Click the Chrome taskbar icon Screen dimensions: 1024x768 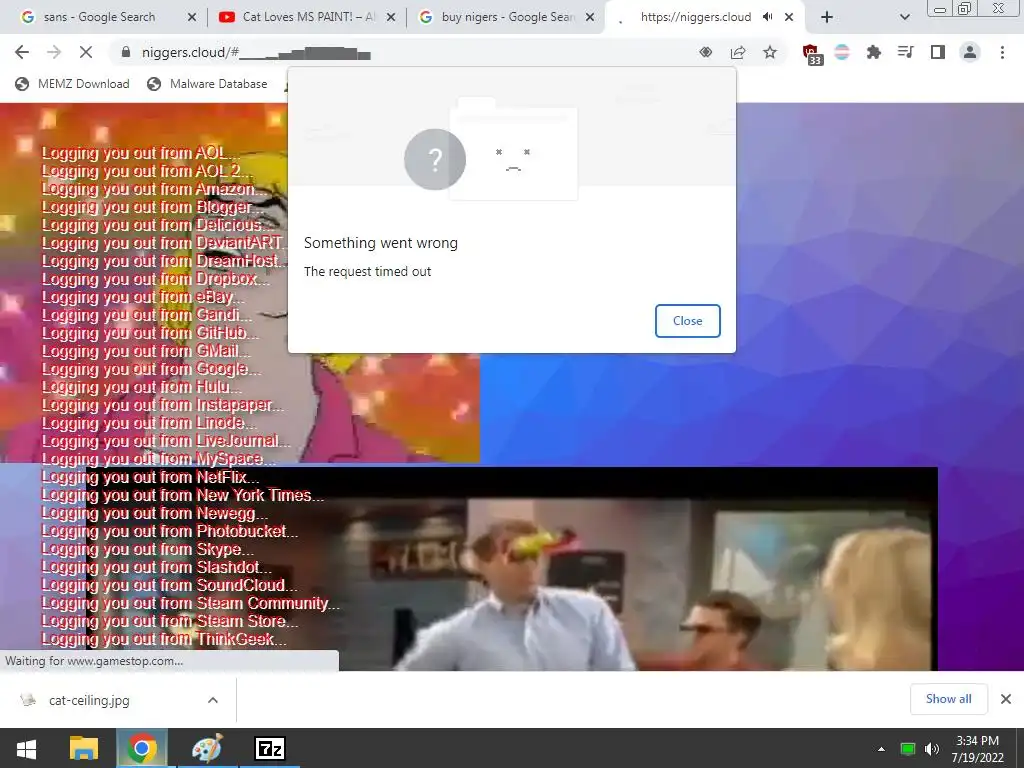[142, 748]
